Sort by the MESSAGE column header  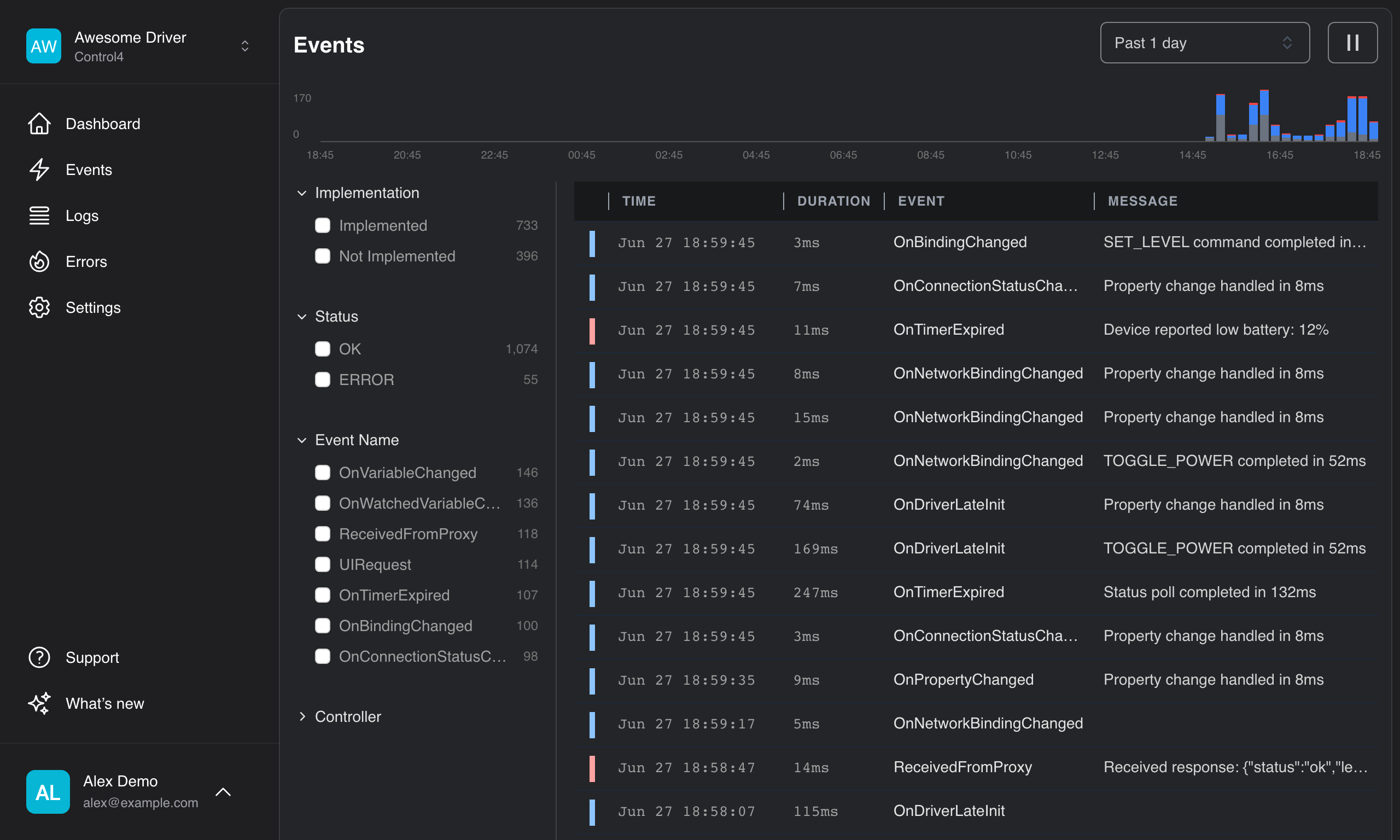click(x=1142, y=201)
